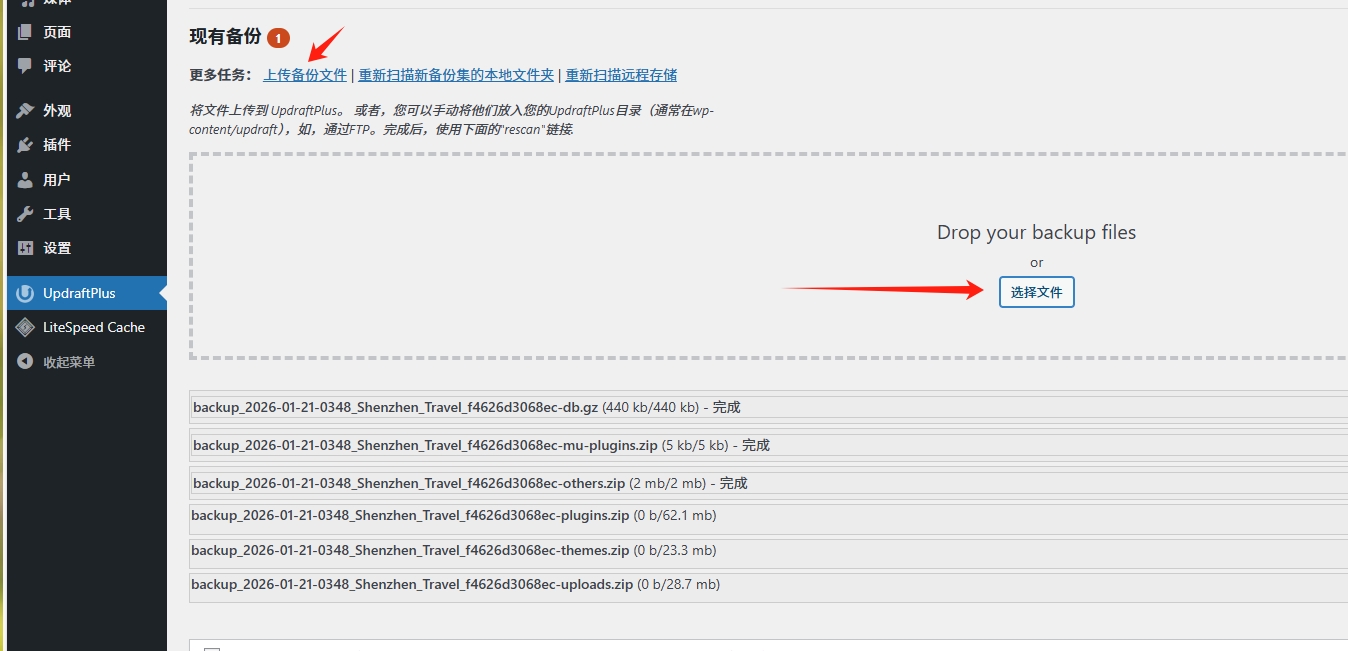Rescan remote storage via 重新扫描远程存储 link

click(621, 75)
